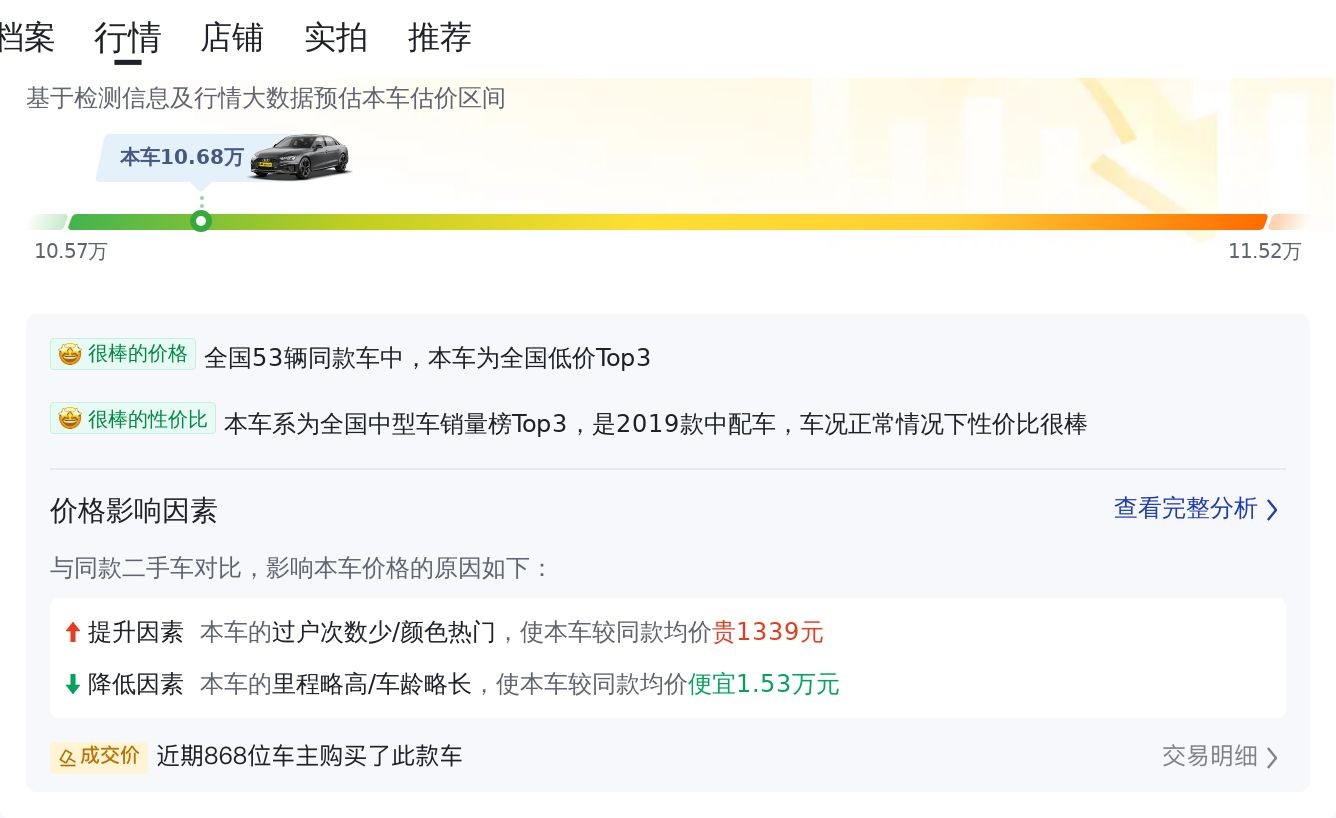Open the 实拍 tab
This screenshot has width=1336, height=818.
pyautogui.click(x=336, y=38)
